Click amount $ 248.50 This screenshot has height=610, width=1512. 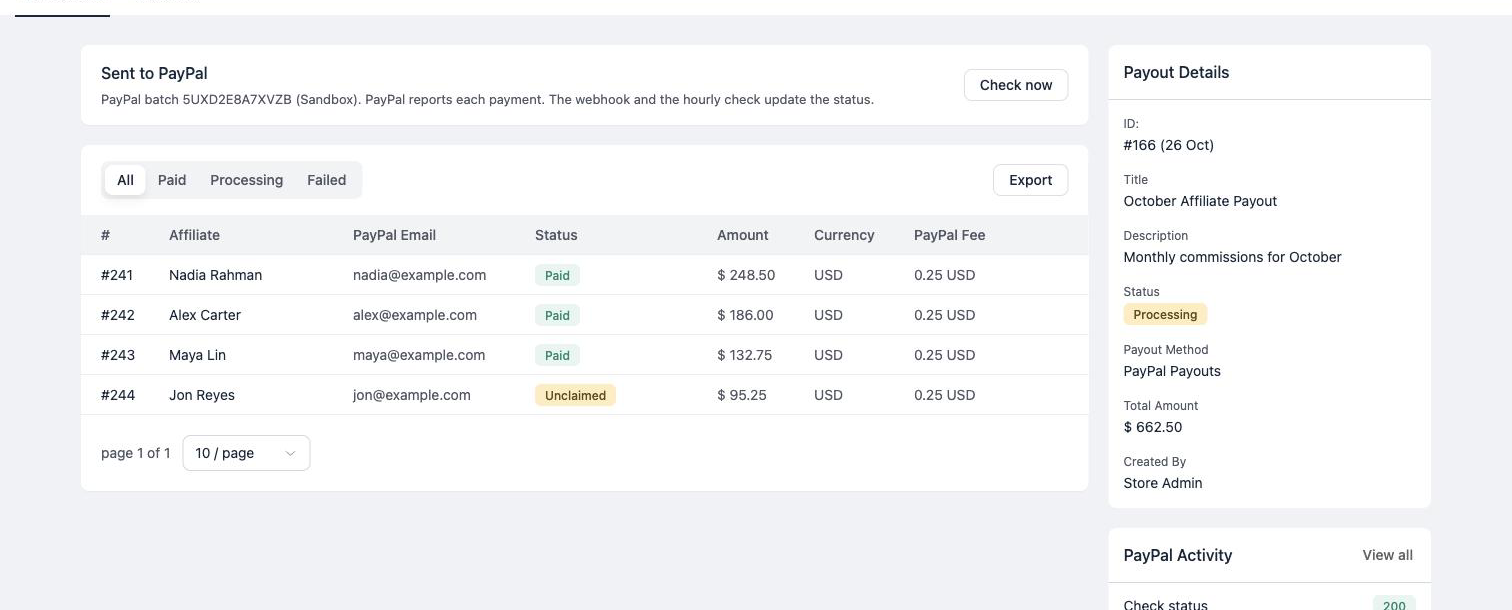point(746,275)
